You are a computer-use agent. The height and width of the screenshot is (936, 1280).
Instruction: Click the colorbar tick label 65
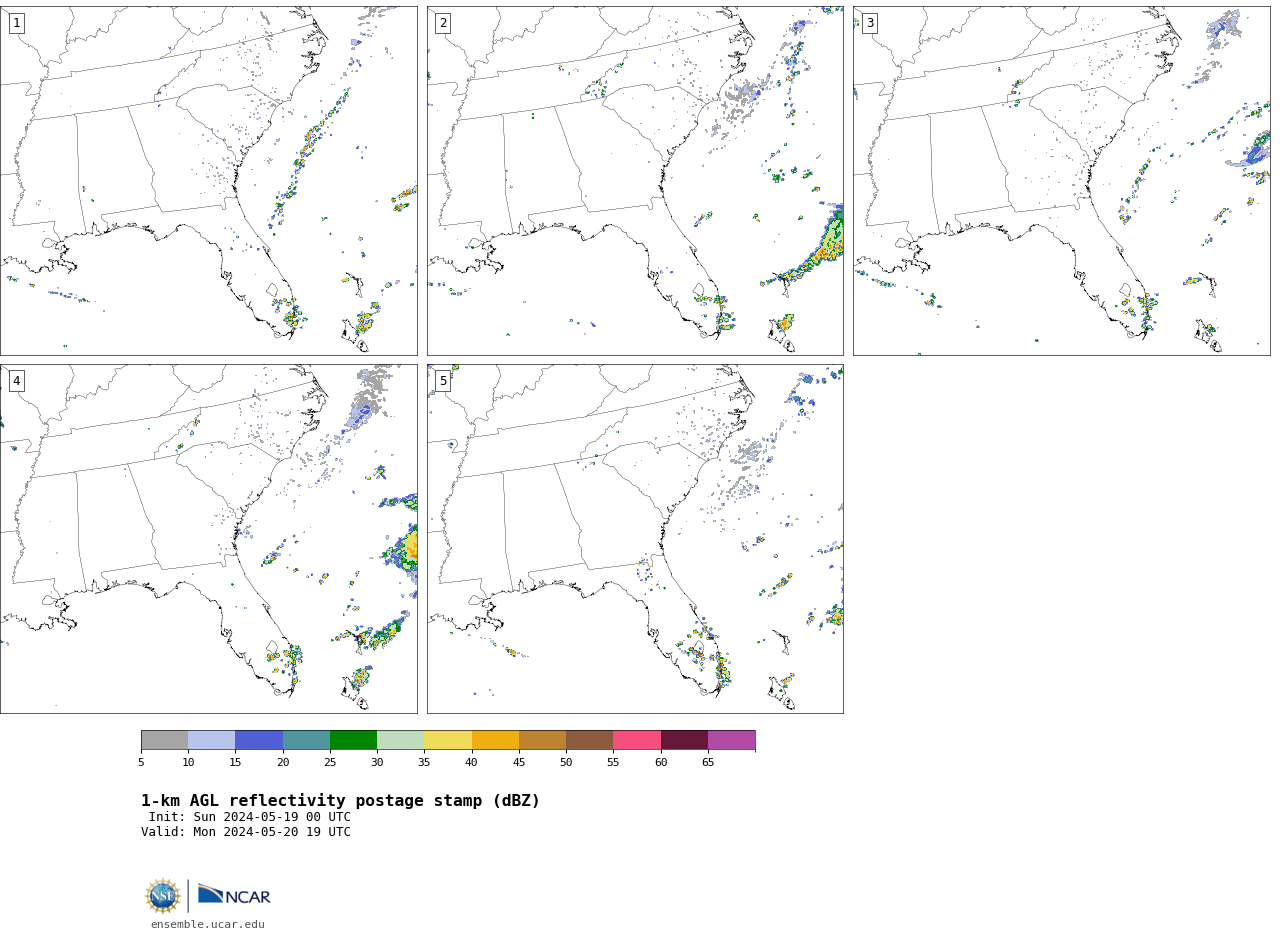(x=708, y=763)
